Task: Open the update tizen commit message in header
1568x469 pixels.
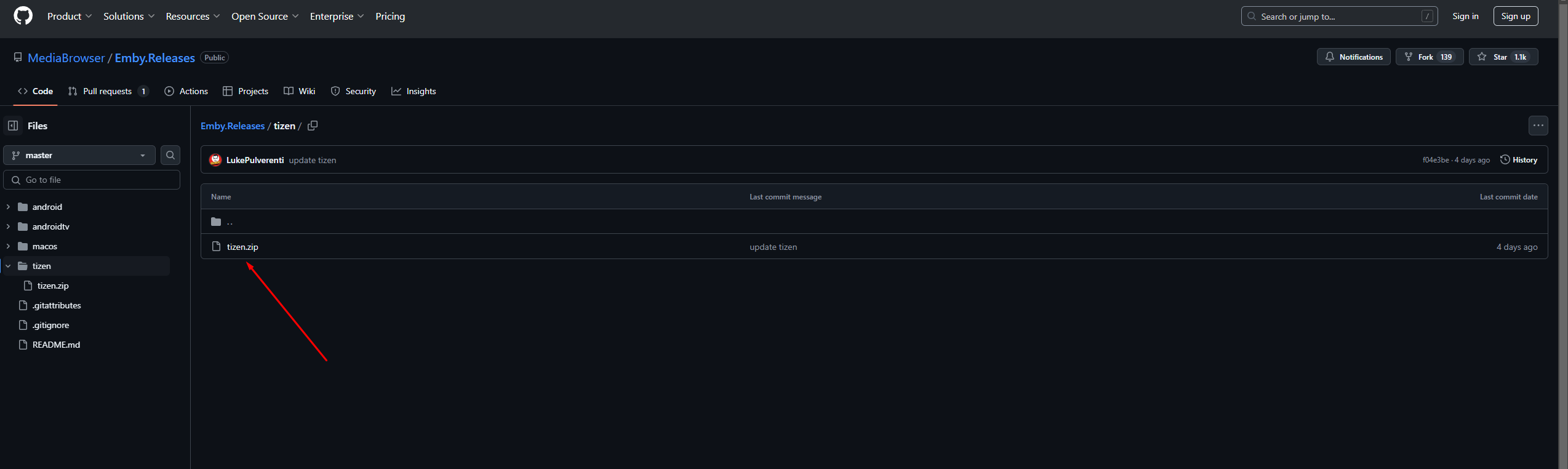Action: [313, 160]
